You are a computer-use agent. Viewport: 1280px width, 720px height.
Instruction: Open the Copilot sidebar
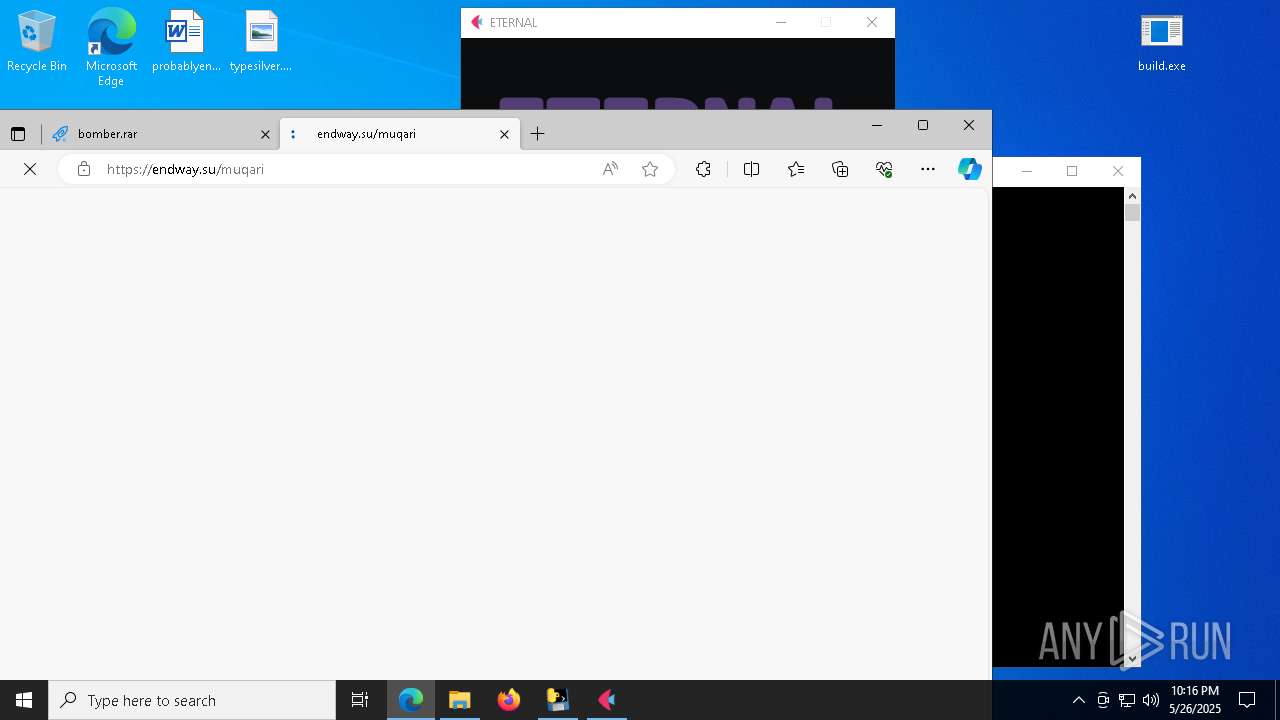pyautogui.click(x=969, y=169)
